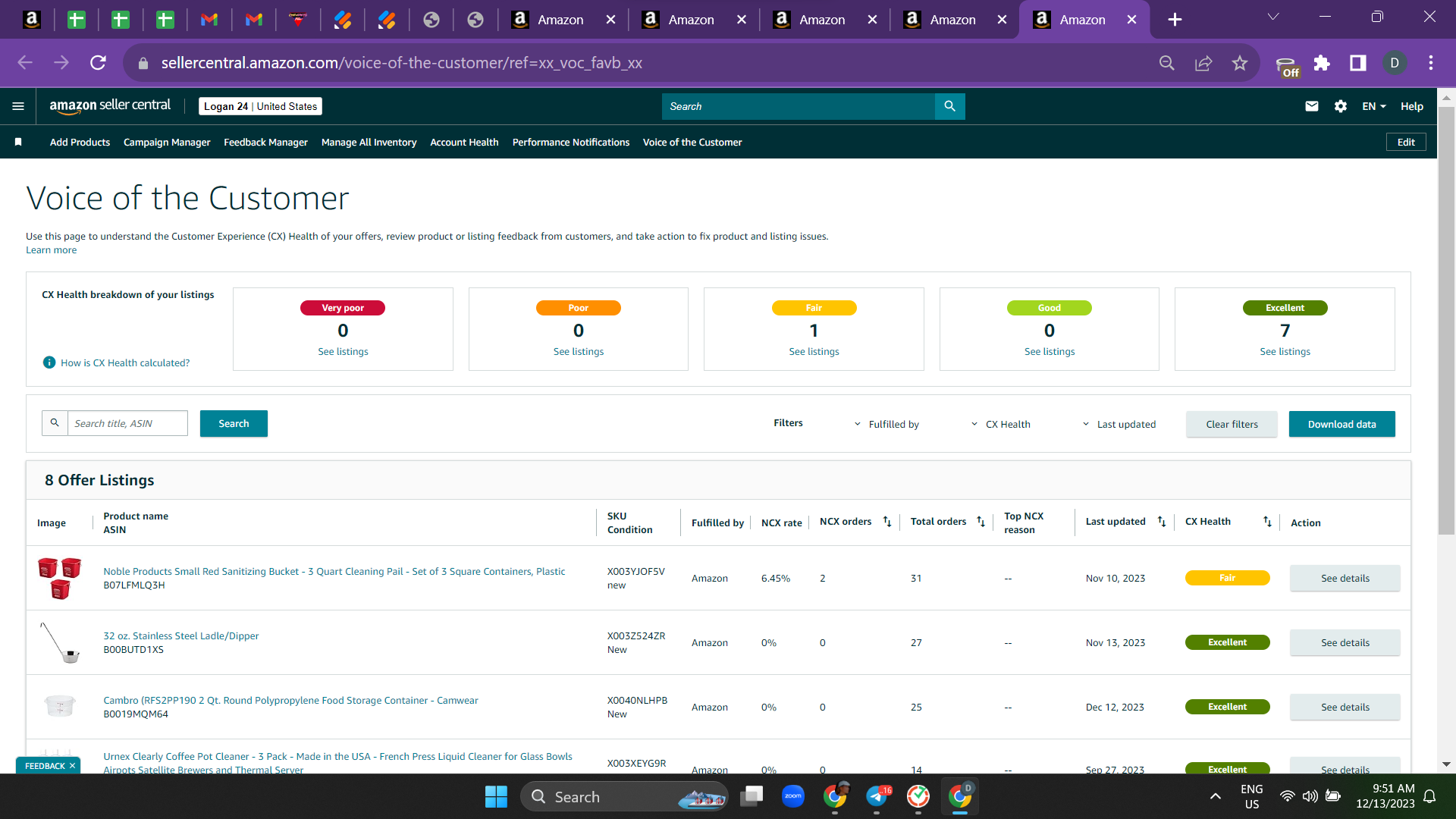Image resolution: width=1456 pixels, height=819 pixels.
Task: Open Zoom from the taskbar
Action: (793, 796)
